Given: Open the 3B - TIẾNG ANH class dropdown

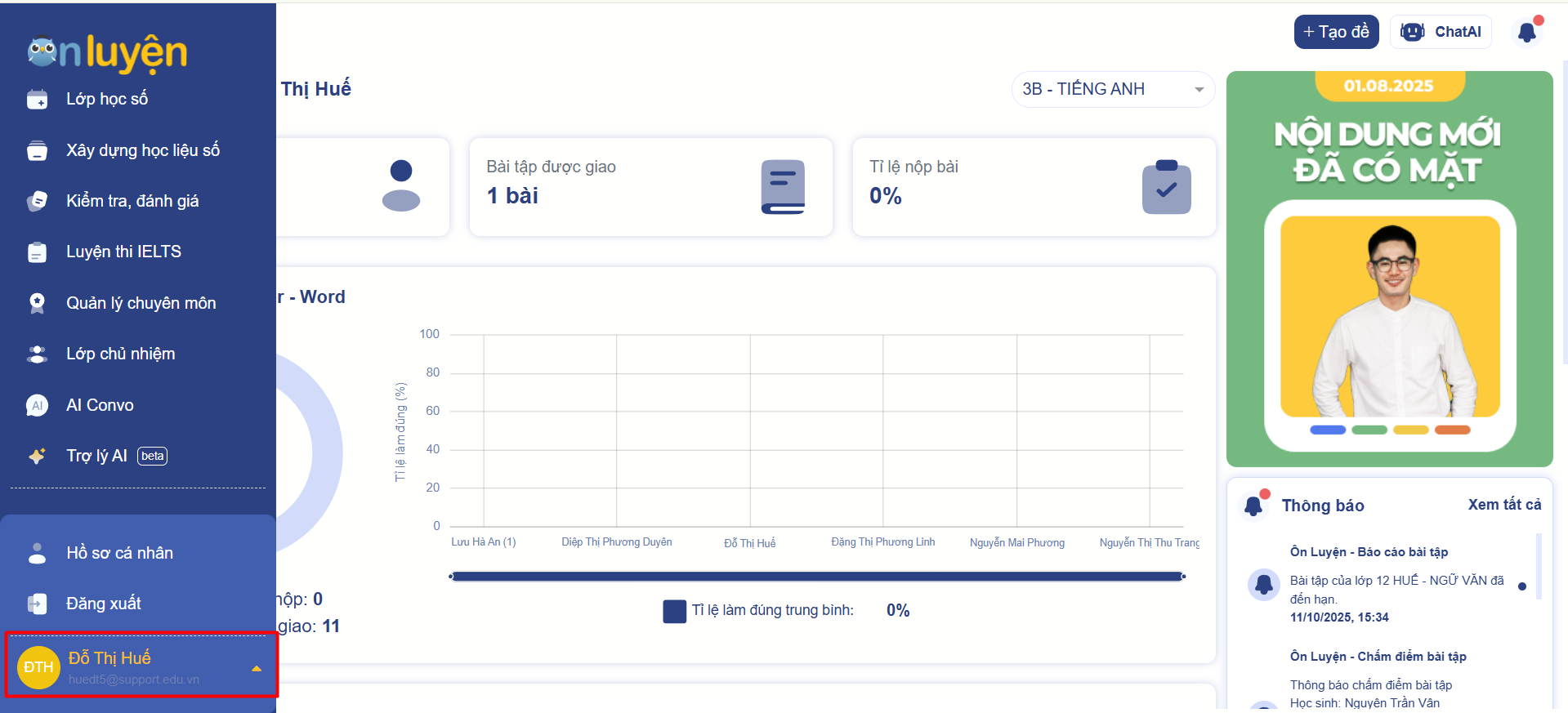Looking at the screenshot, I should coord(1112,89).
